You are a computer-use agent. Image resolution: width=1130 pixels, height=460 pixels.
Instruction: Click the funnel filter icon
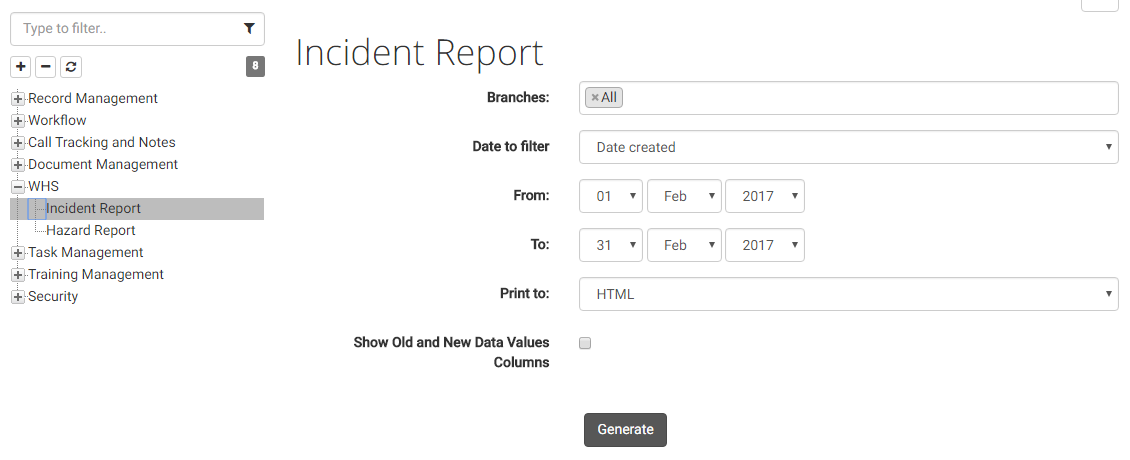[x=249, y=29]
